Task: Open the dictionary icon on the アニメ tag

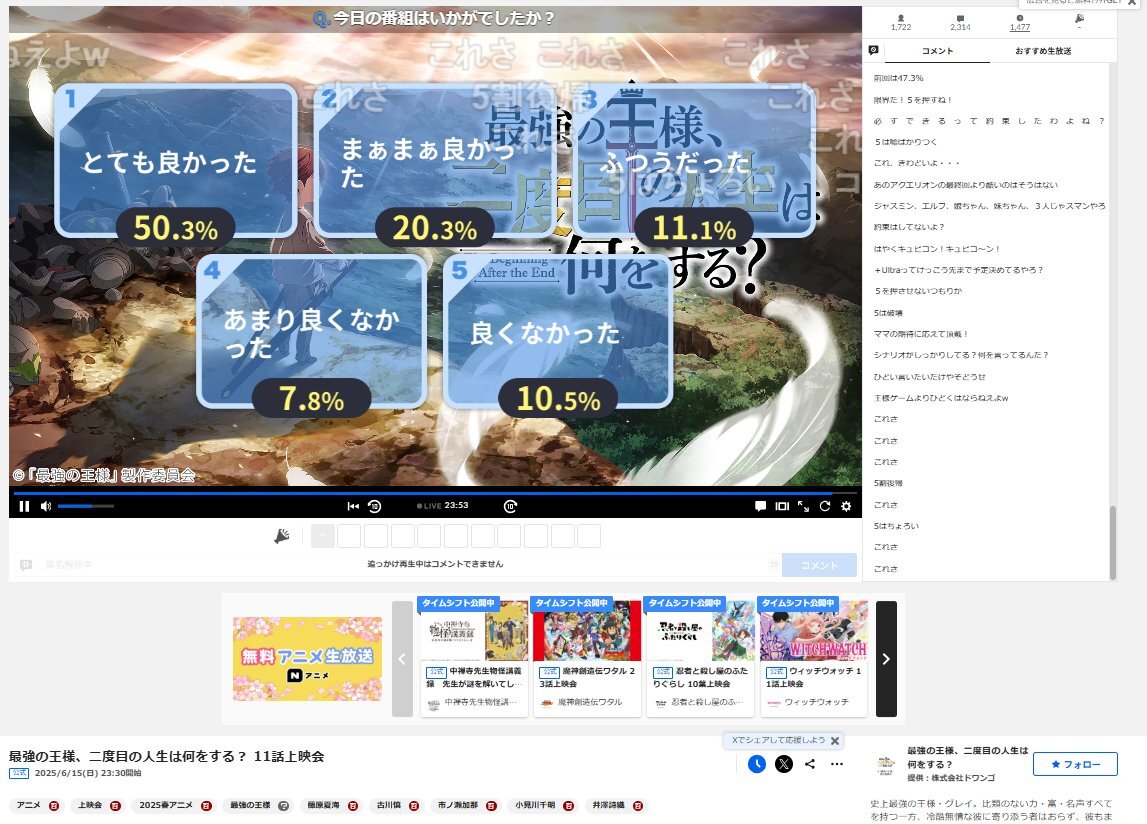Action: point(54,806)
